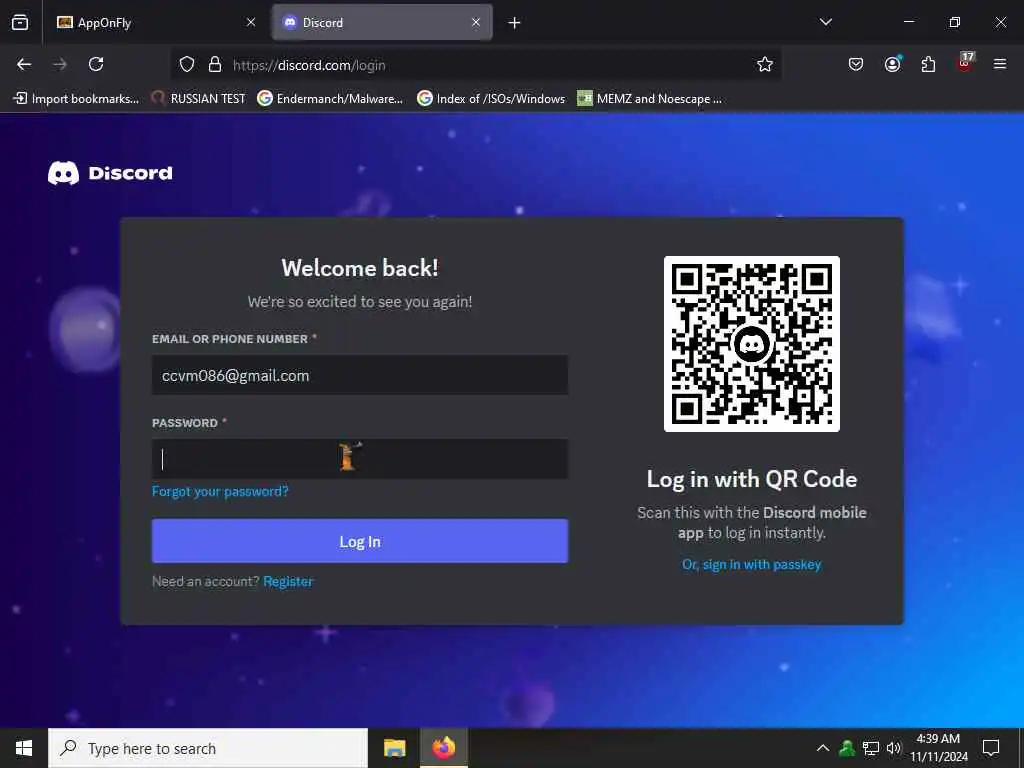Screen dimensions: 1024x768
Task: Open the Save to Pocket icon
Action: point(856,64)
